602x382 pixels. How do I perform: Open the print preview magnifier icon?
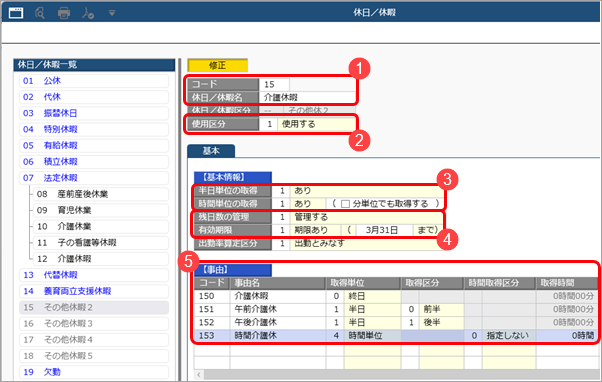[40, 13]
